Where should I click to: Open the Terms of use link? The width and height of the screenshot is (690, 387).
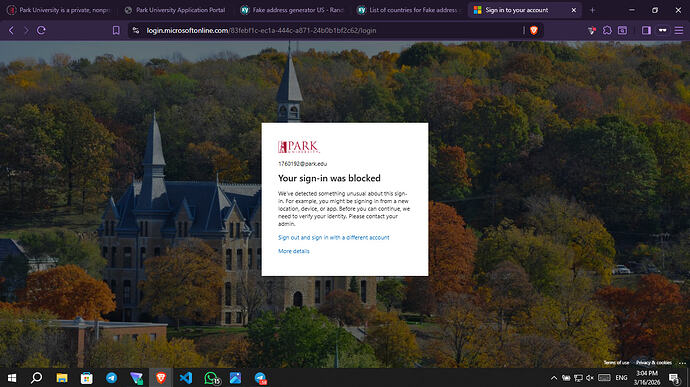tap(616, 363)
